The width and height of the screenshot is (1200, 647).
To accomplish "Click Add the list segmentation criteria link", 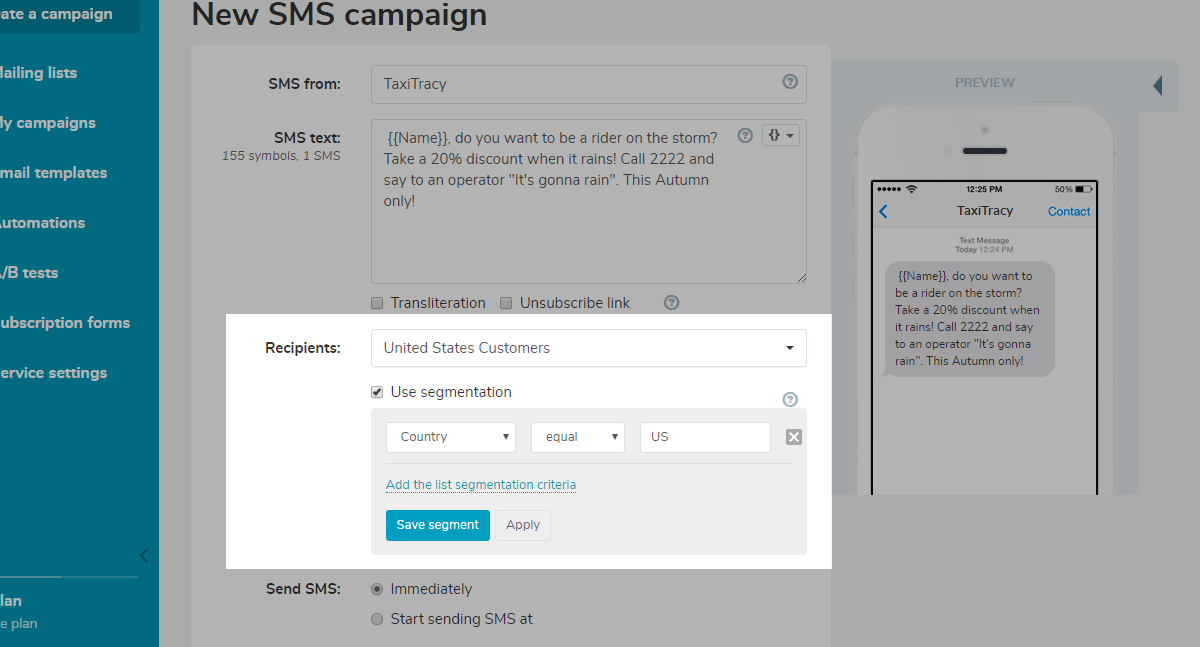I will coord(480,484).
